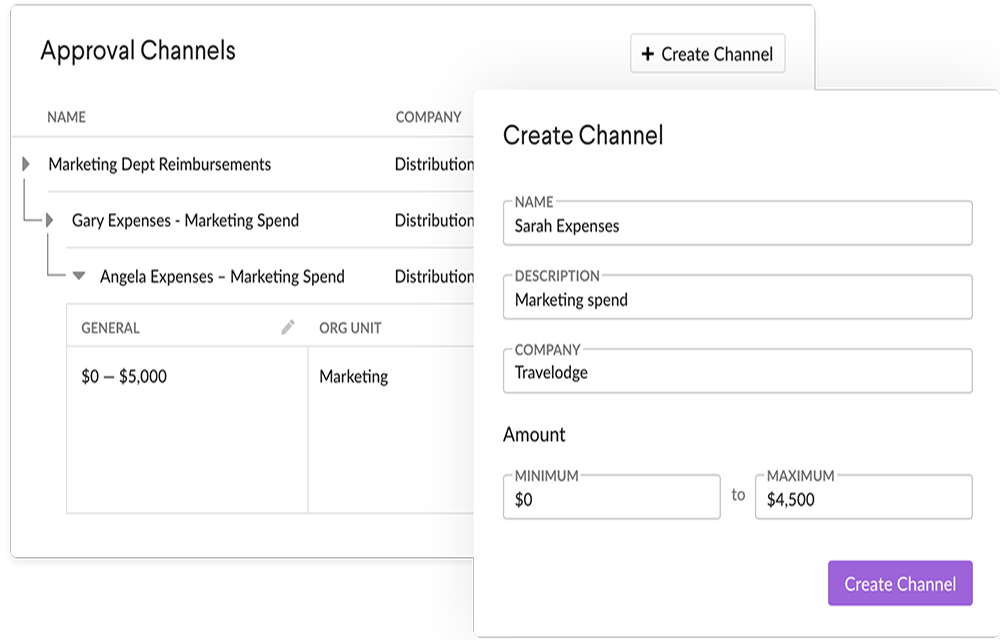1000x640 pixels.
Task: Click the $0 — $5,000 range cell
Action: [x=124, y=377]
